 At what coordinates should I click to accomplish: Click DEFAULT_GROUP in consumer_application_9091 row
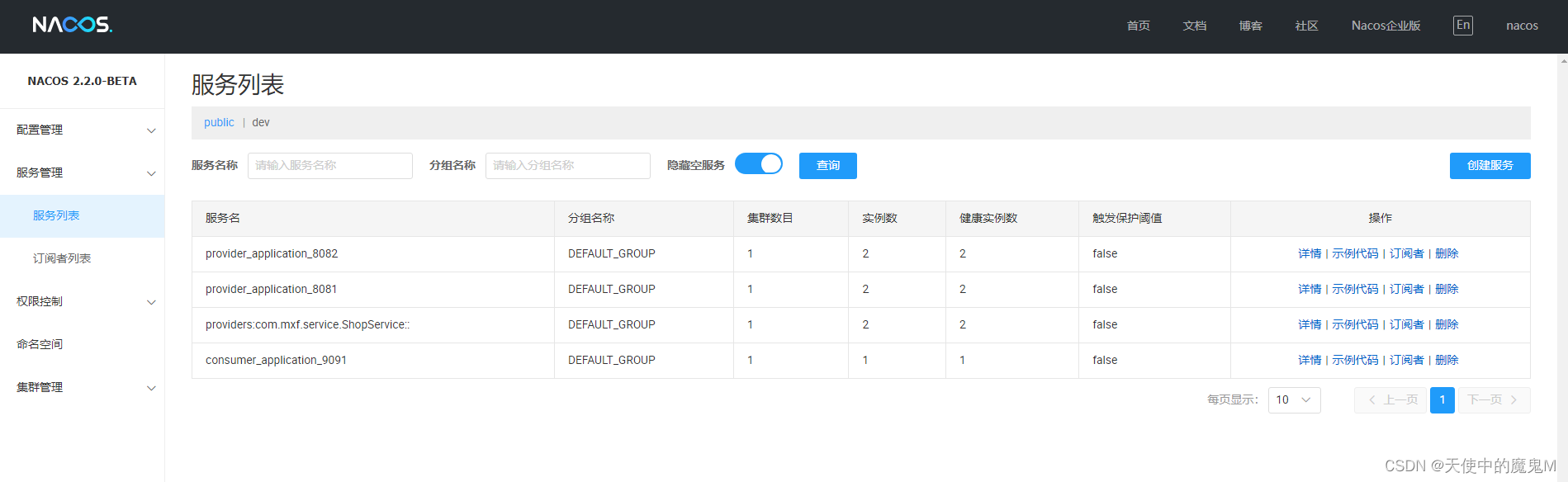tap(612, 360)
